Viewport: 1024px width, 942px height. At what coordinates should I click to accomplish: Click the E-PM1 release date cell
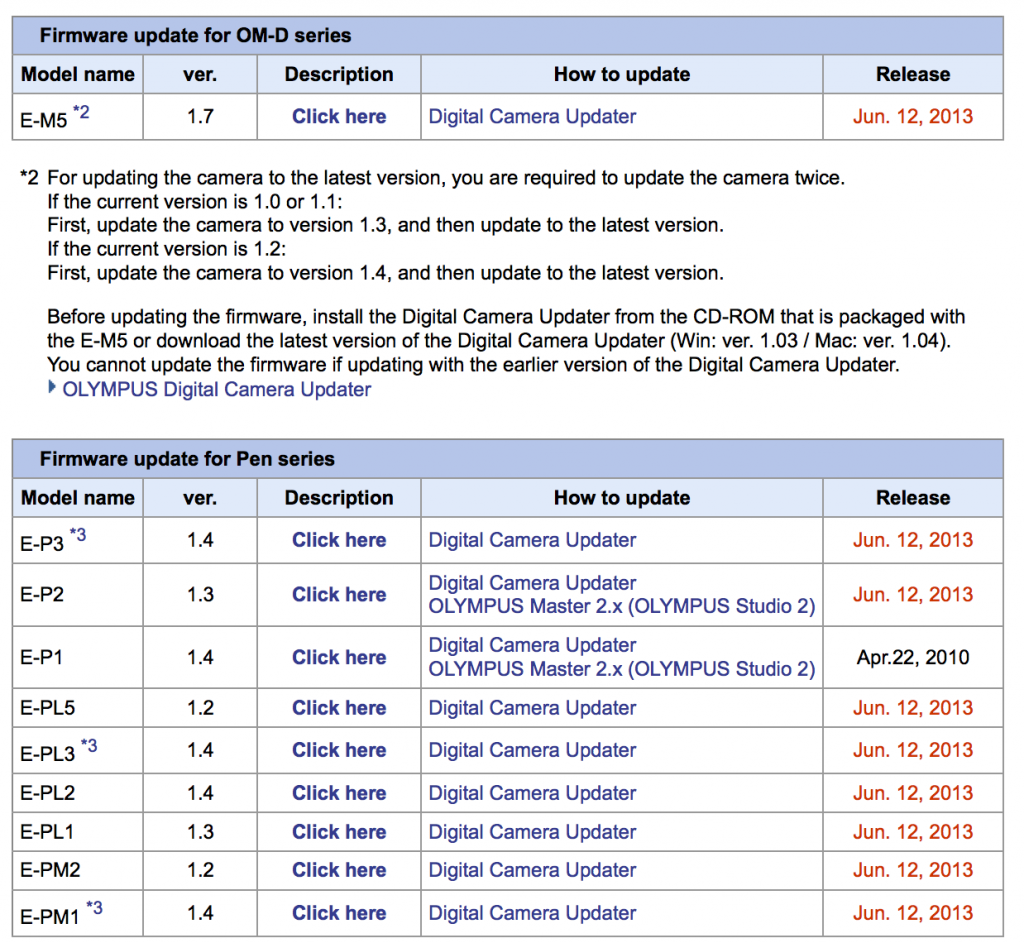click(913, 913)
